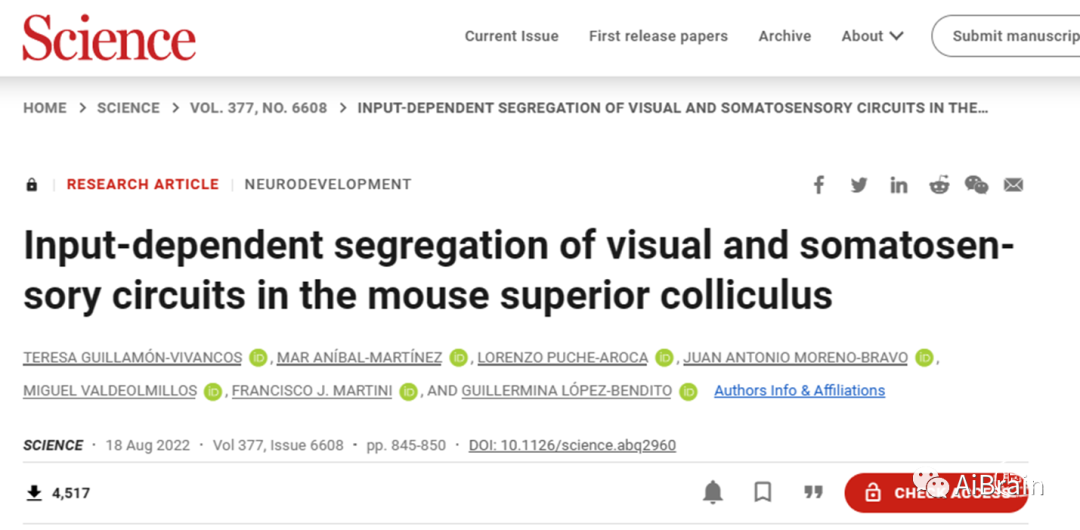Navigate to Vol. 377, No. 6608 breadcrumb
This screenshot has height=530, width=1080.
(x=258, y=108)
